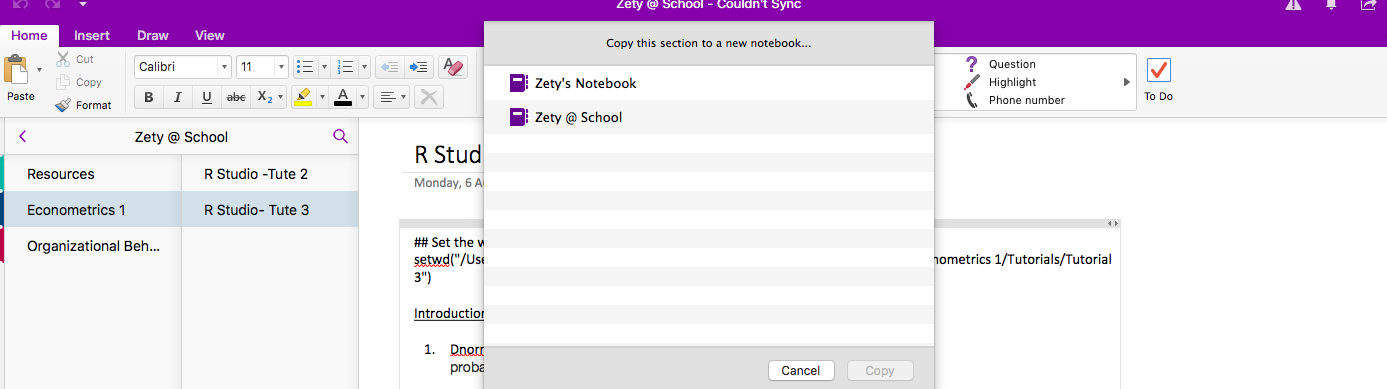
Task: Apply a numbered list
Action: click(346, 67)
